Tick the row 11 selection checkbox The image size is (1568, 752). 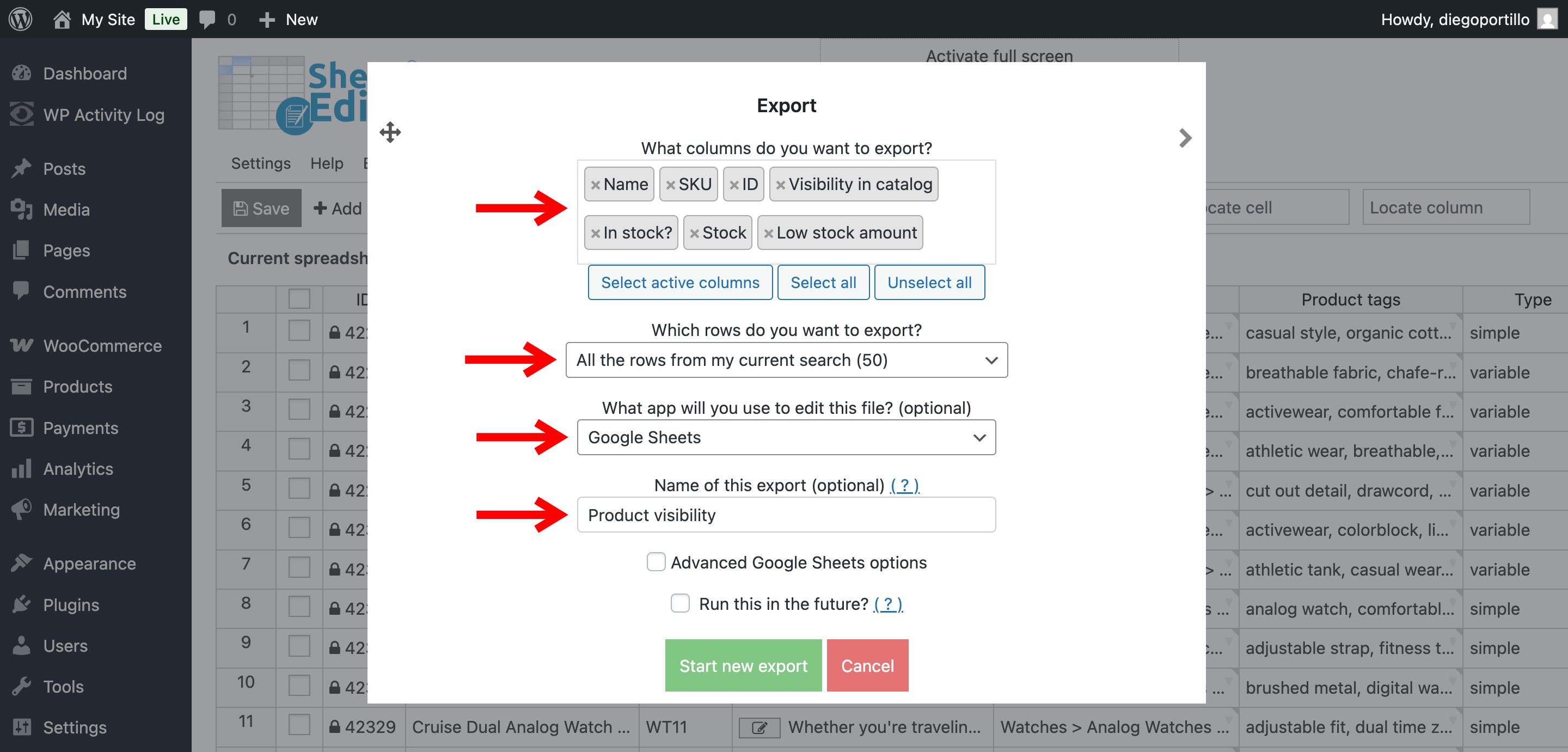299,725
